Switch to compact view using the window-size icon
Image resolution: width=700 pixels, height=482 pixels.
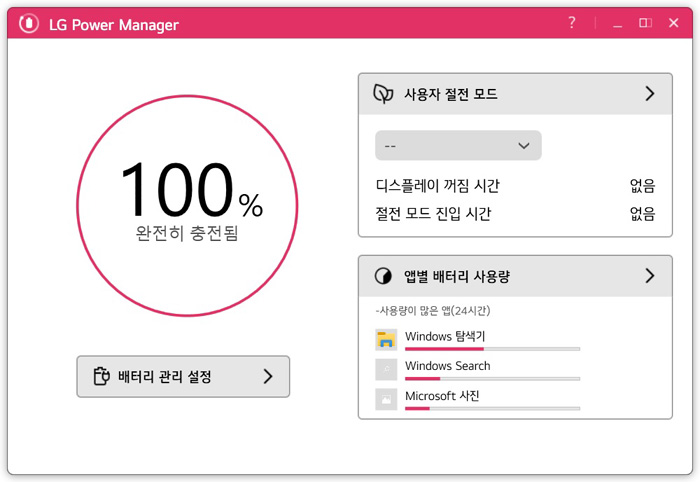(646, 22)
